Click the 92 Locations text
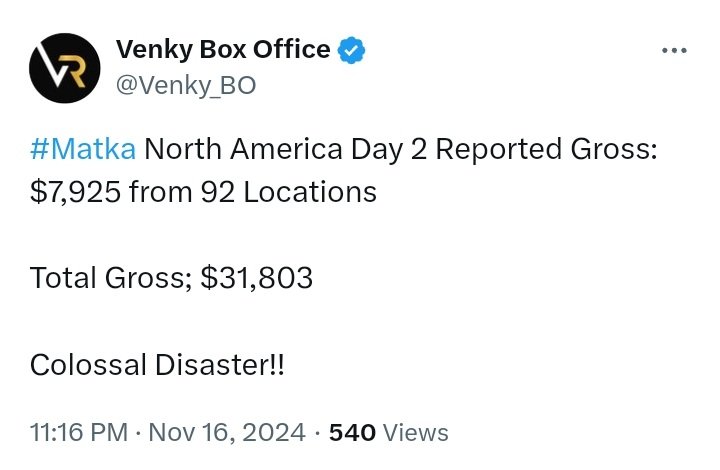The height and width of the screenshot is (470, 720). [289, 192]
